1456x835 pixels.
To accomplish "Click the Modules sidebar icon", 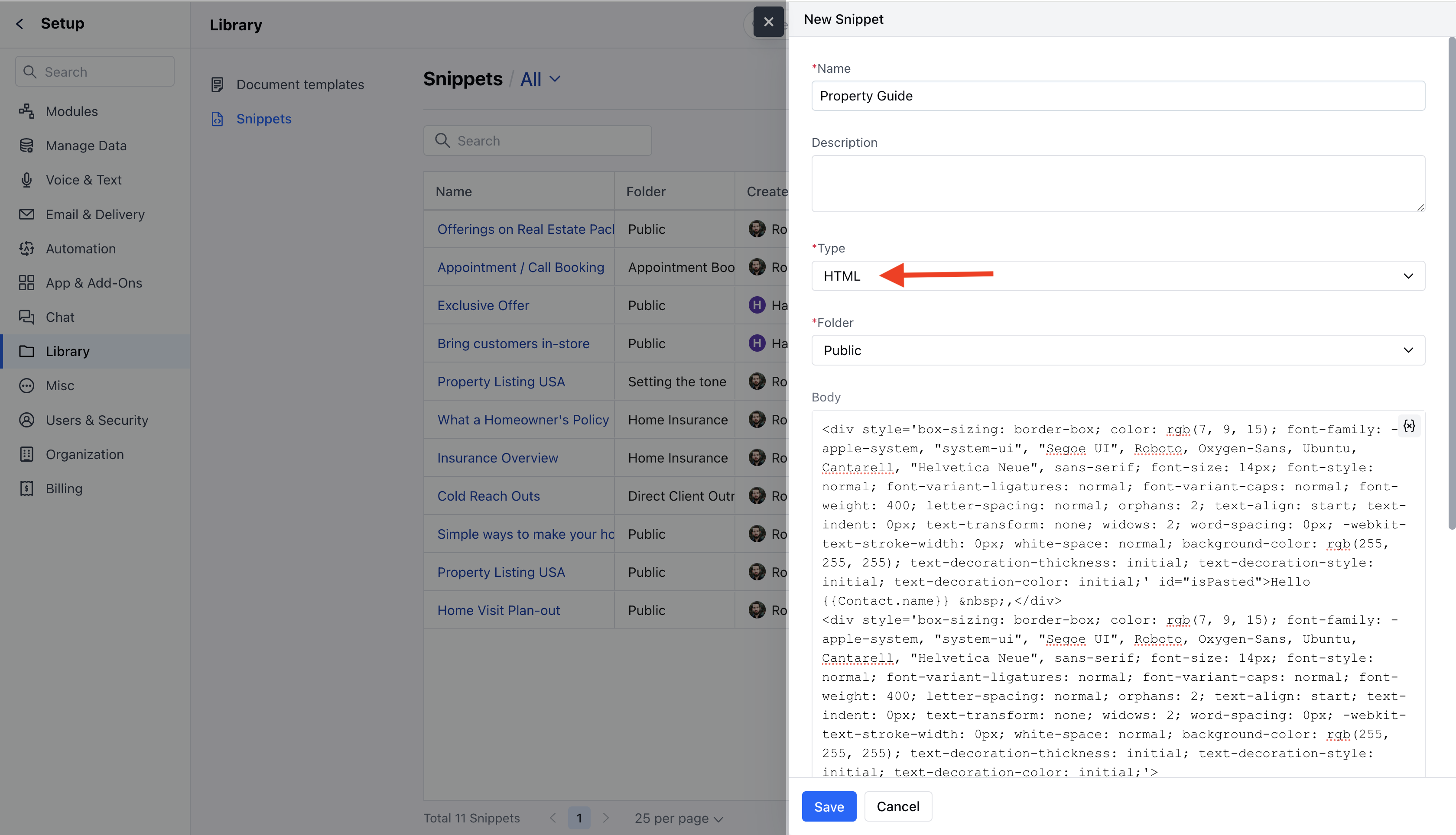I will 26,111.
